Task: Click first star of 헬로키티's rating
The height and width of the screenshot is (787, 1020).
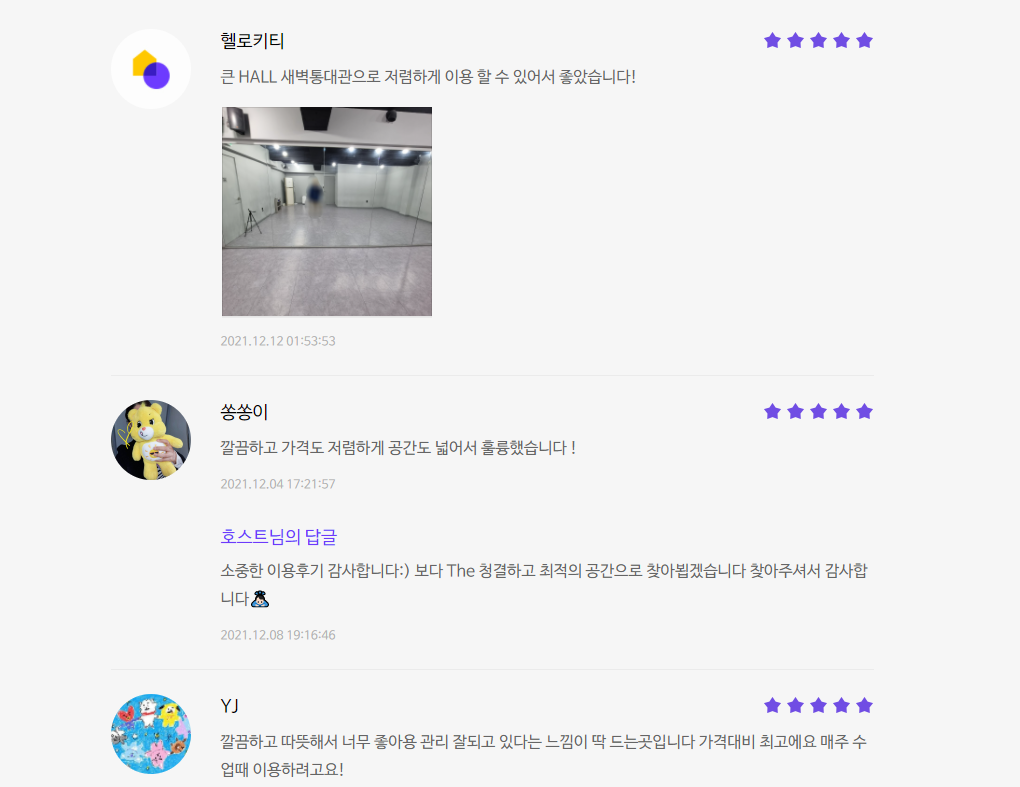Action: (772, 40)
